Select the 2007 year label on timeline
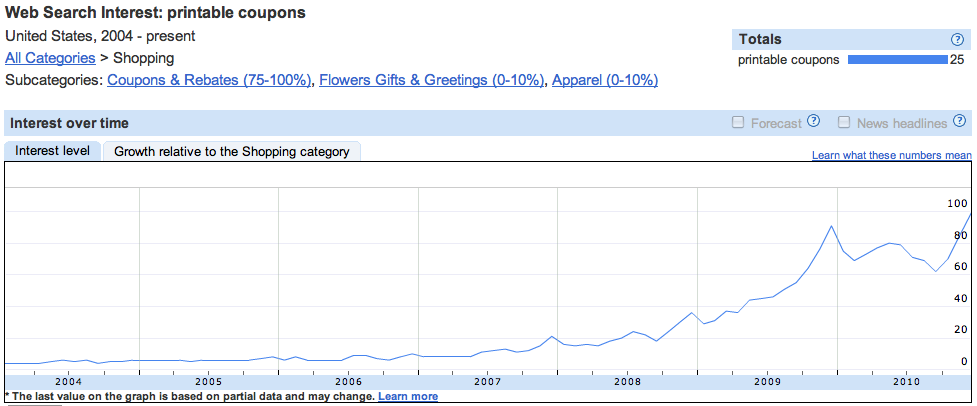The height and width of the screenshot is (406, 977). (x=488, y=380)
